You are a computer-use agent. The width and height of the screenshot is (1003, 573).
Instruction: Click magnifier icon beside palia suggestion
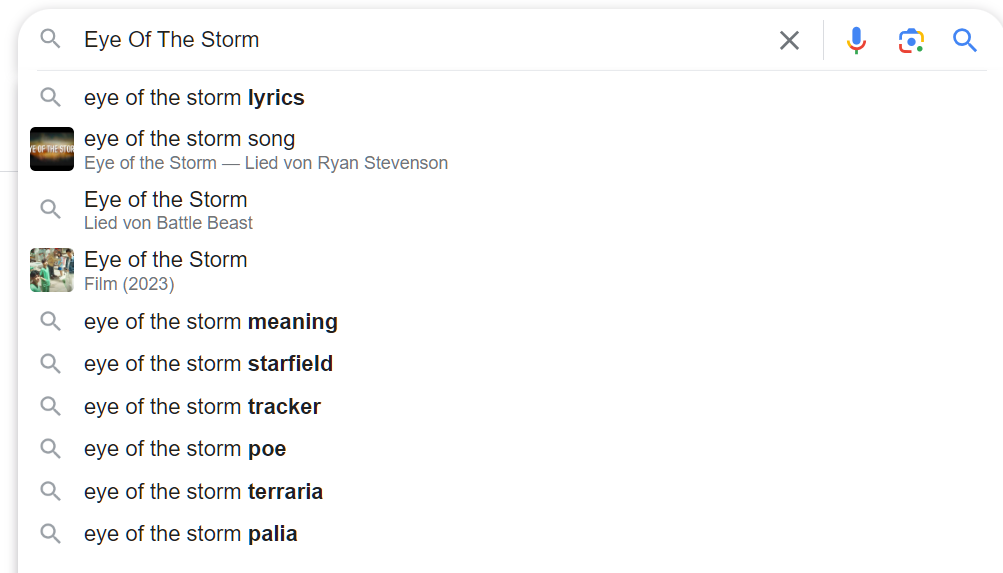click(x=51, y=533)
